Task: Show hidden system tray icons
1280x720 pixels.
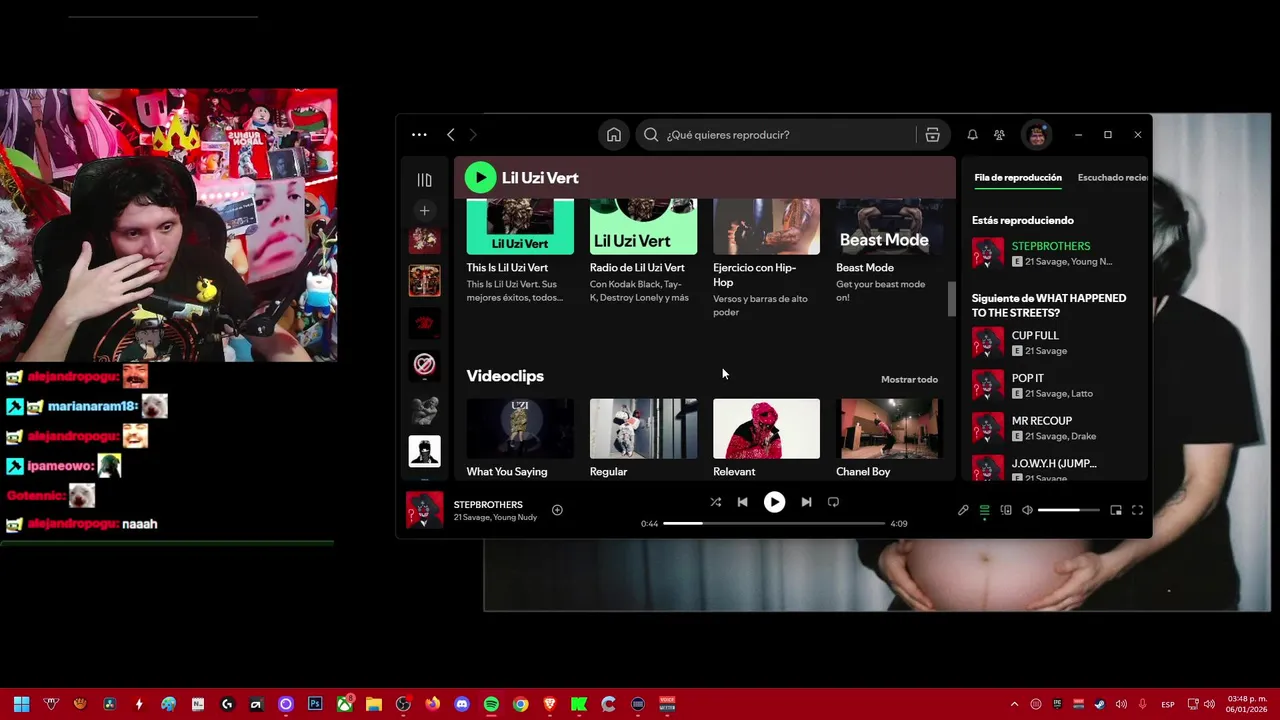Action: click(x=1014, y=704)
